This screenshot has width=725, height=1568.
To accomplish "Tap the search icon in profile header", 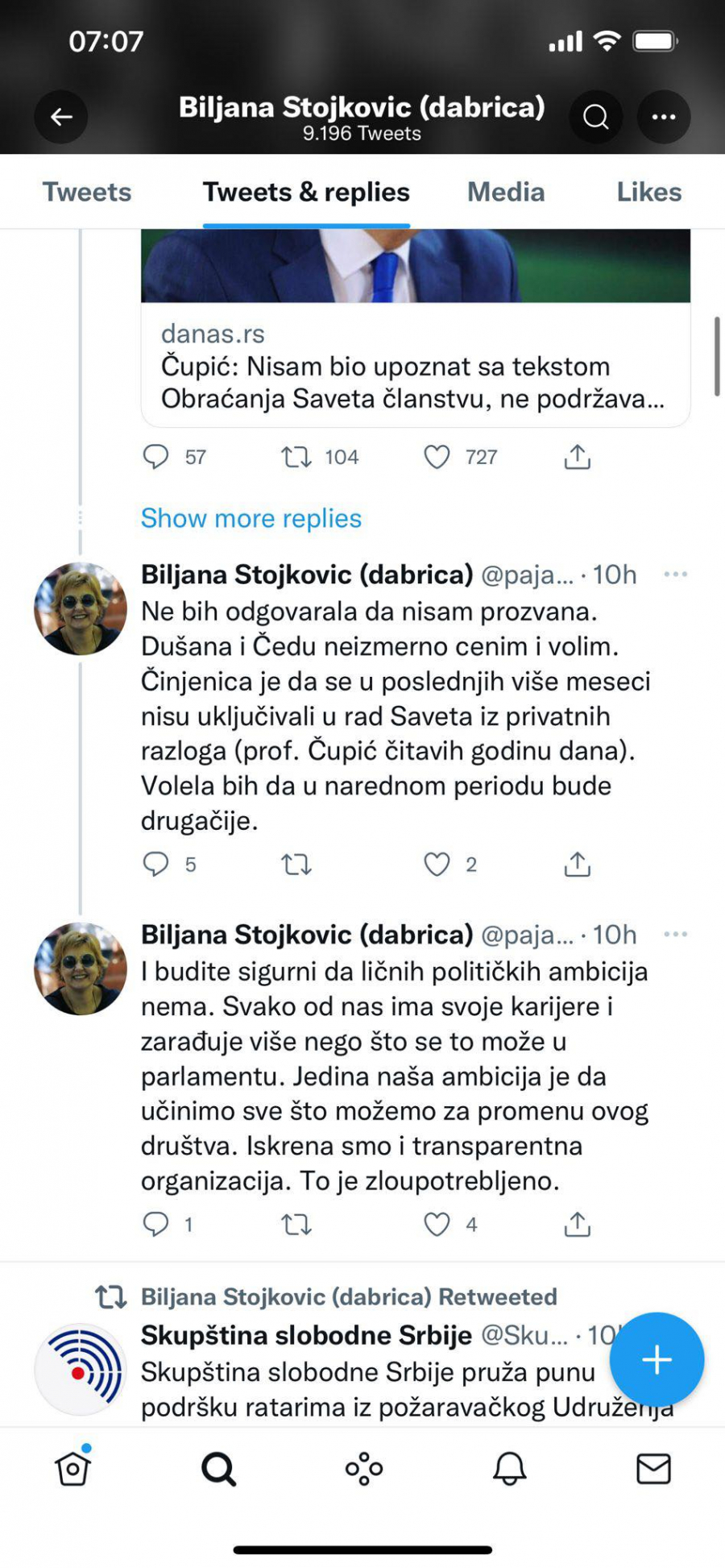I will pos(595,117).
